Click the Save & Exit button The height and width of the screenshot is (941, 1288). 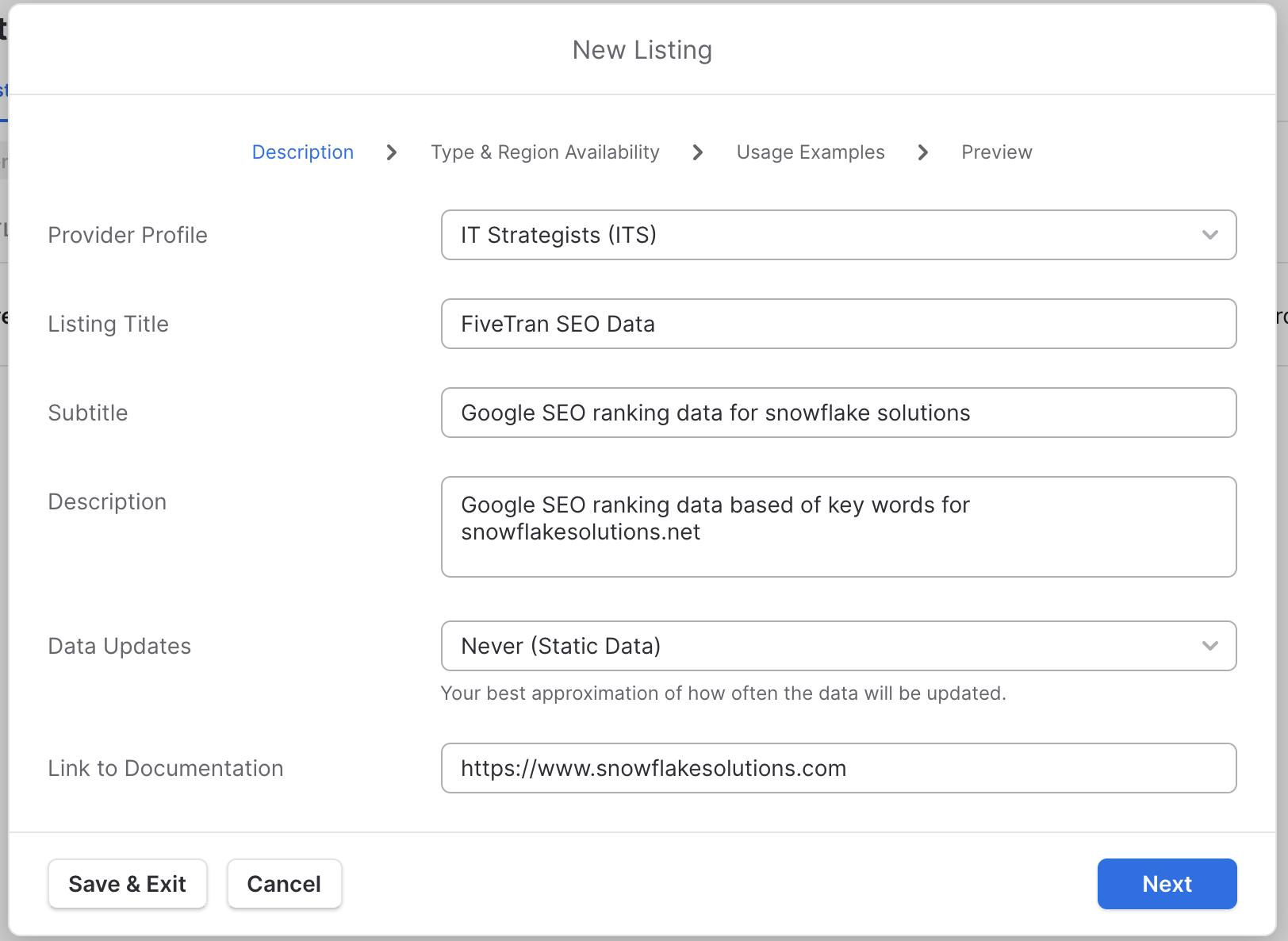pyautogui.click(x=128, y=884)
